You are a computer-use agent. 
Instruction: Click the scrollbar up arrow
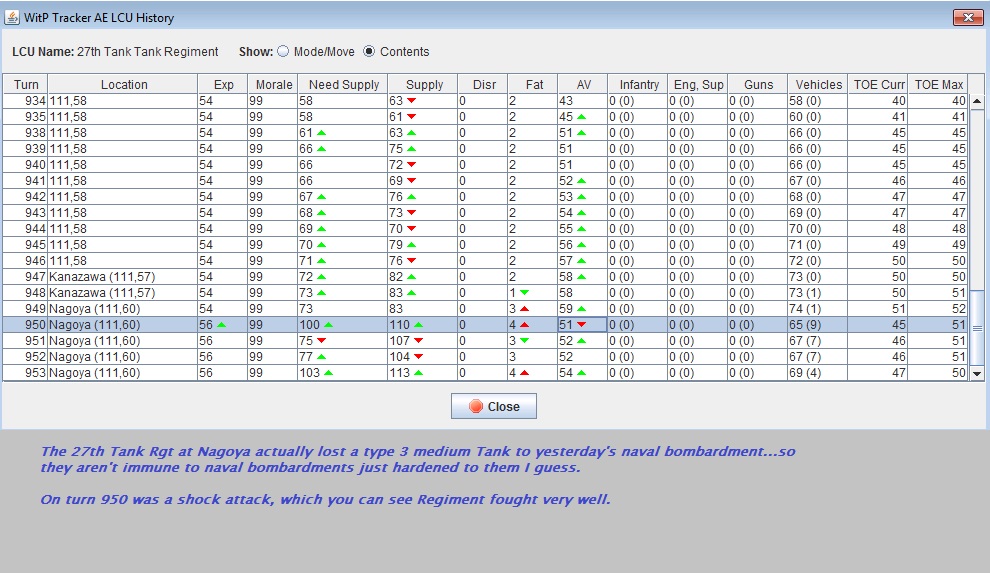977,101
